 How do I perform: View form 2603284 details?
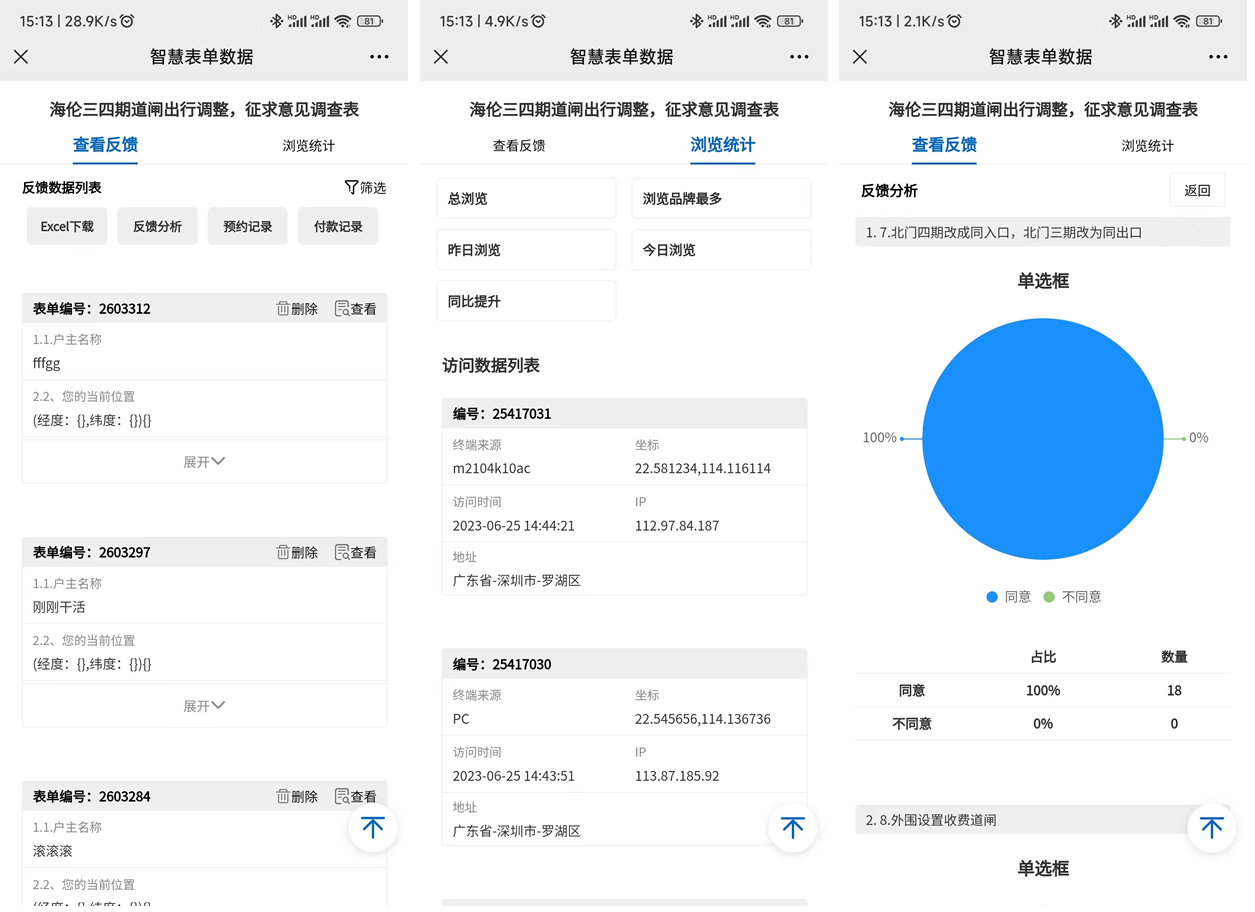point(356,797)
